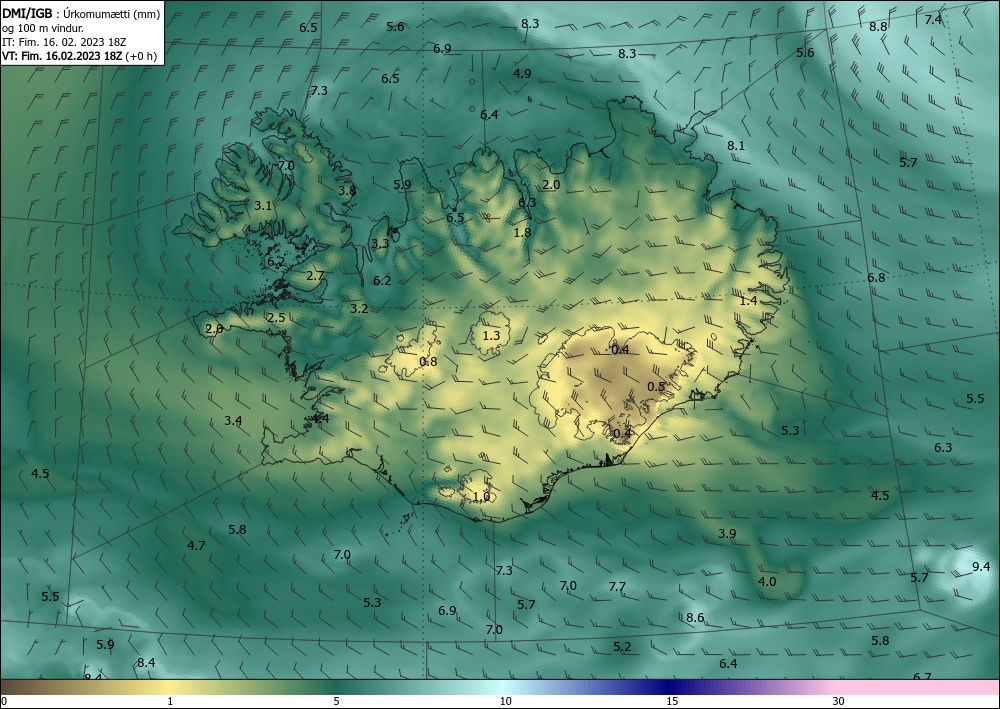Click the legend tick label 5
The image size is (1000, 709).
pos(336,702)
